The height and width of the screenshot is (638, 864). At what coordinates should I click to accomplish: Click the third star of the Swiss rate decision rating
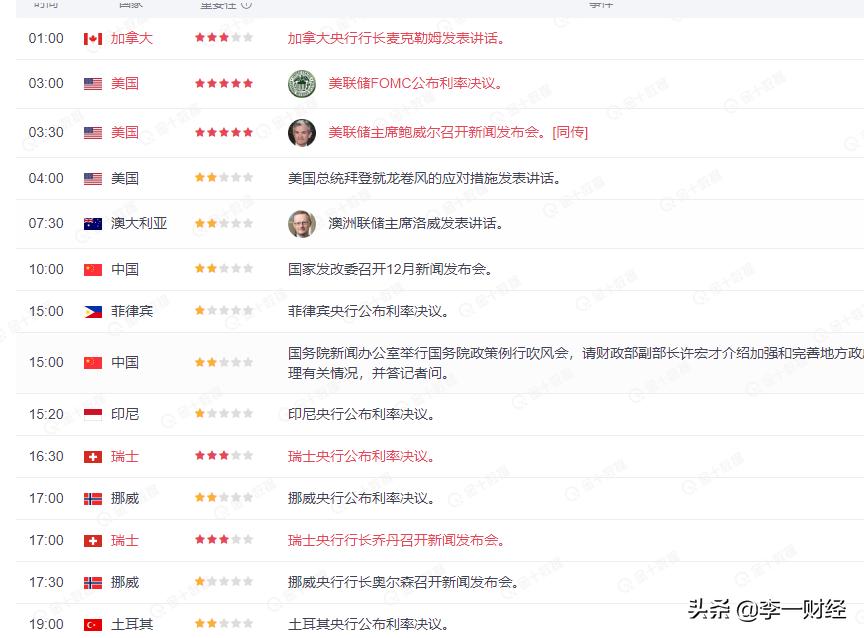[224, 456]
